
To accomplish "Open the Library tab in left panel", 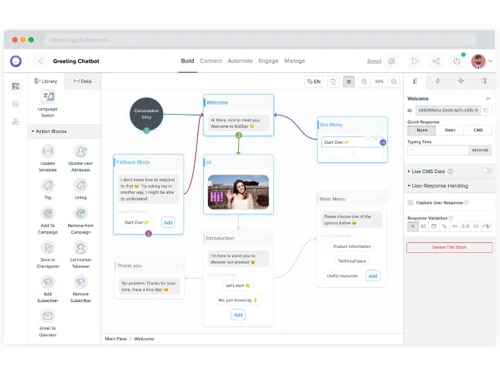I will 46,81.
